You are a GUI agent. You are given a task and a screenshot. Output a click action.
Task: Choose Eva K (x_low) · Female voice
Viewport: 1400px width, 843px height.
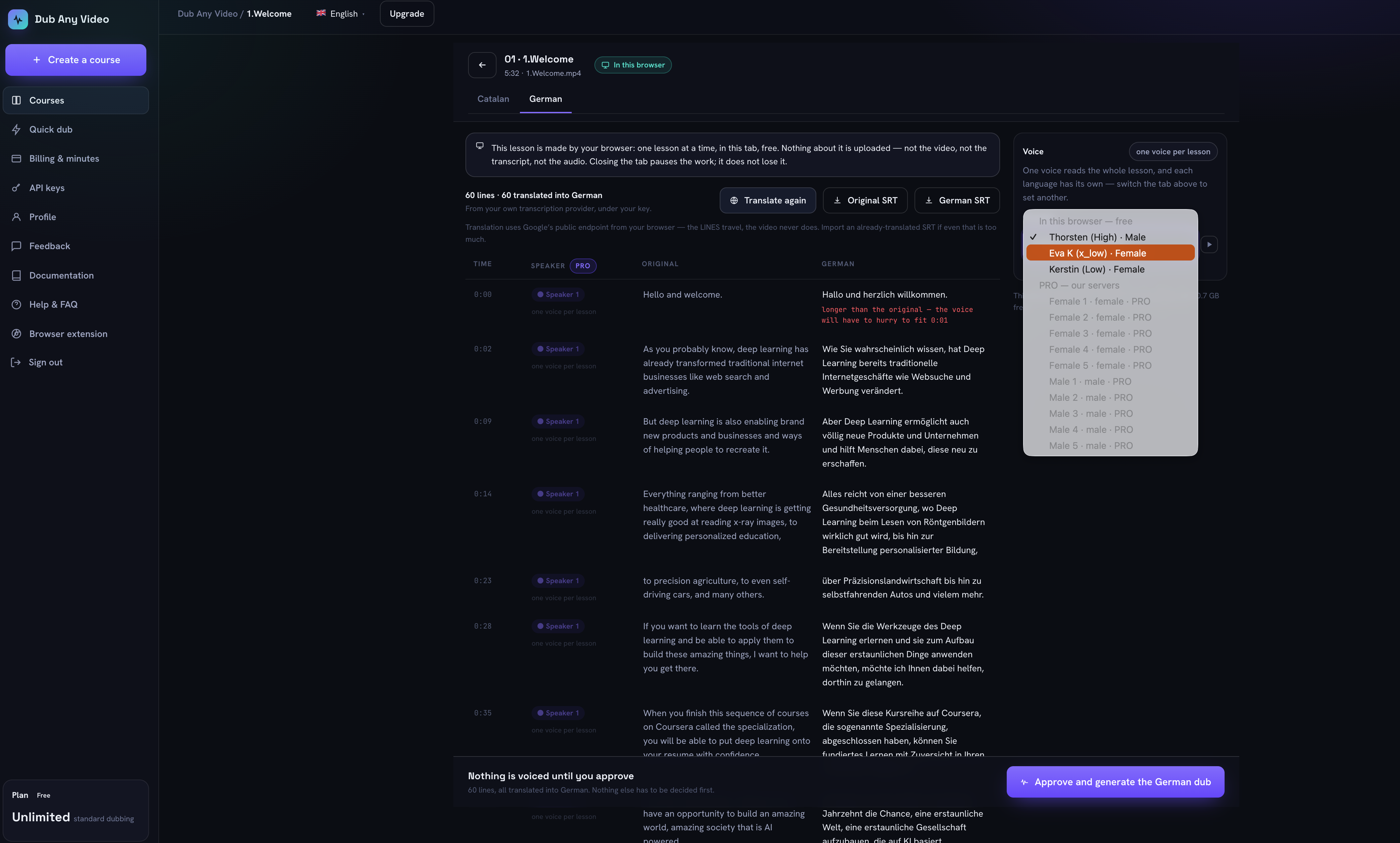click(x=1110, y=254)
